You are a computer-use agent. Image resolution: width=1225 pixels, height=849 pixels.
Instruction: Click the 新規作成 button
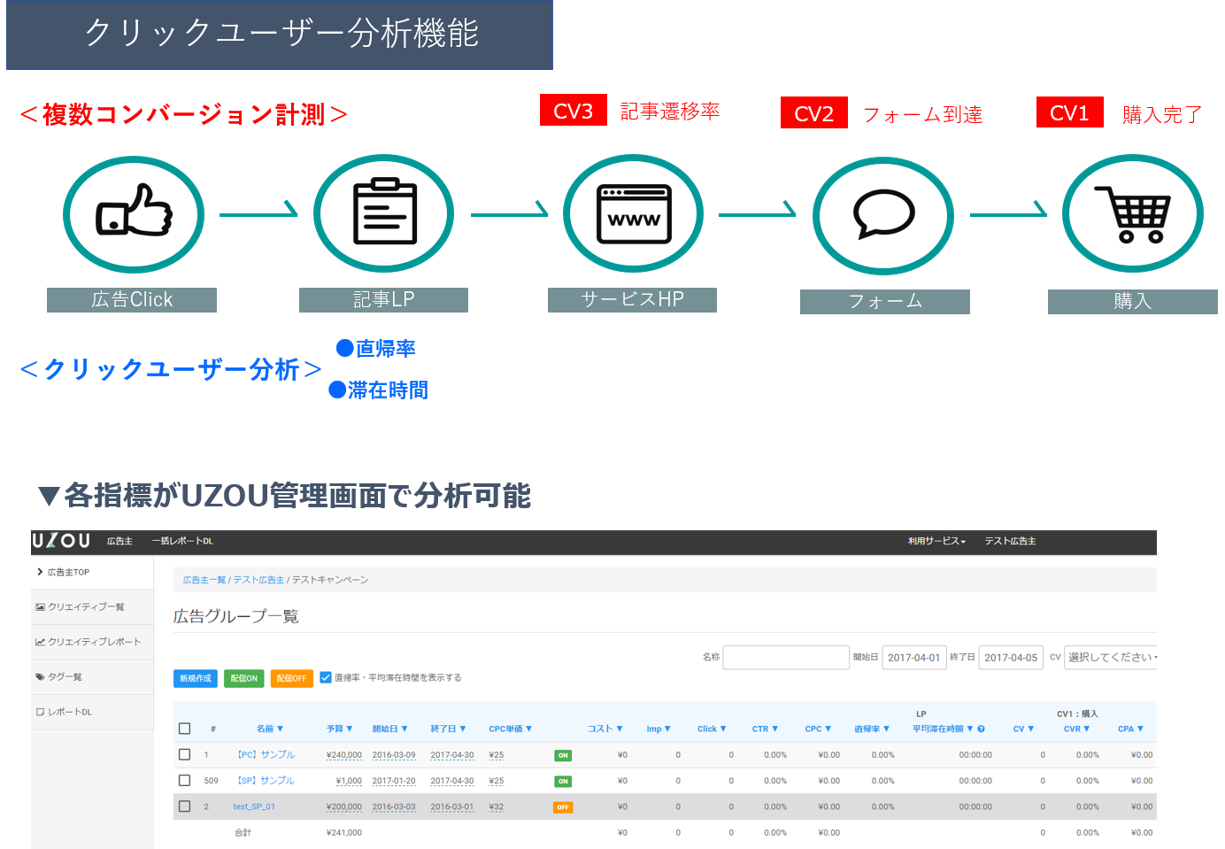(195, 678)
